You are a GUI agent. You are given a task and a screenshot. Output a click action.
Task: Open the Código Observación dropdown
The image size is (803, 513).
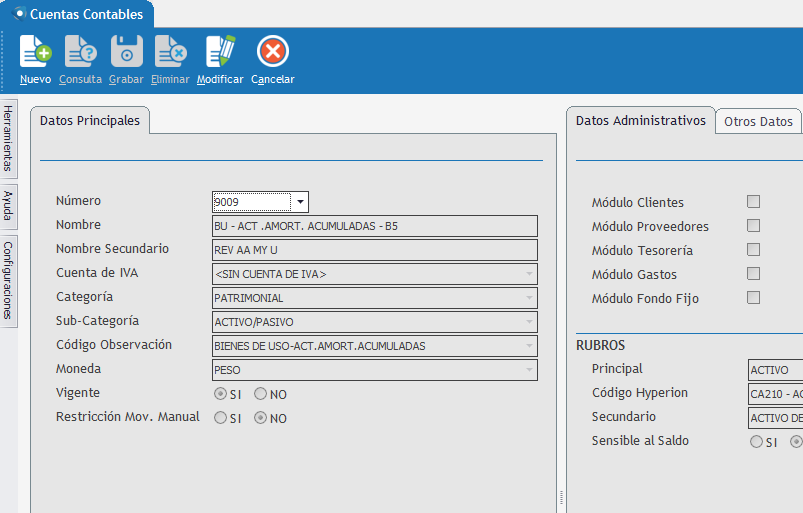pos(529,346)
